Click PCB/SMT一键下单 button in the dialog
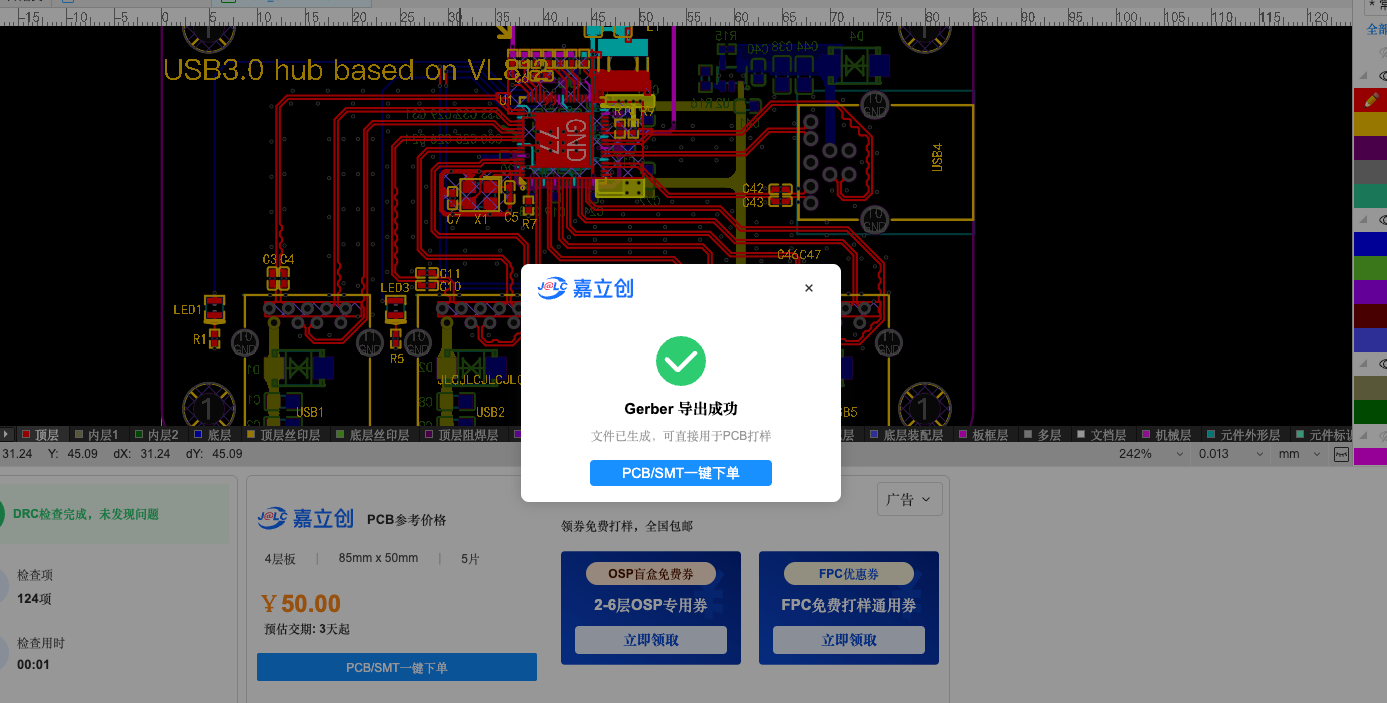Image resolution: width=1387 pixels, height=703 pixels. pyautogui.click(x=681, y=473)
